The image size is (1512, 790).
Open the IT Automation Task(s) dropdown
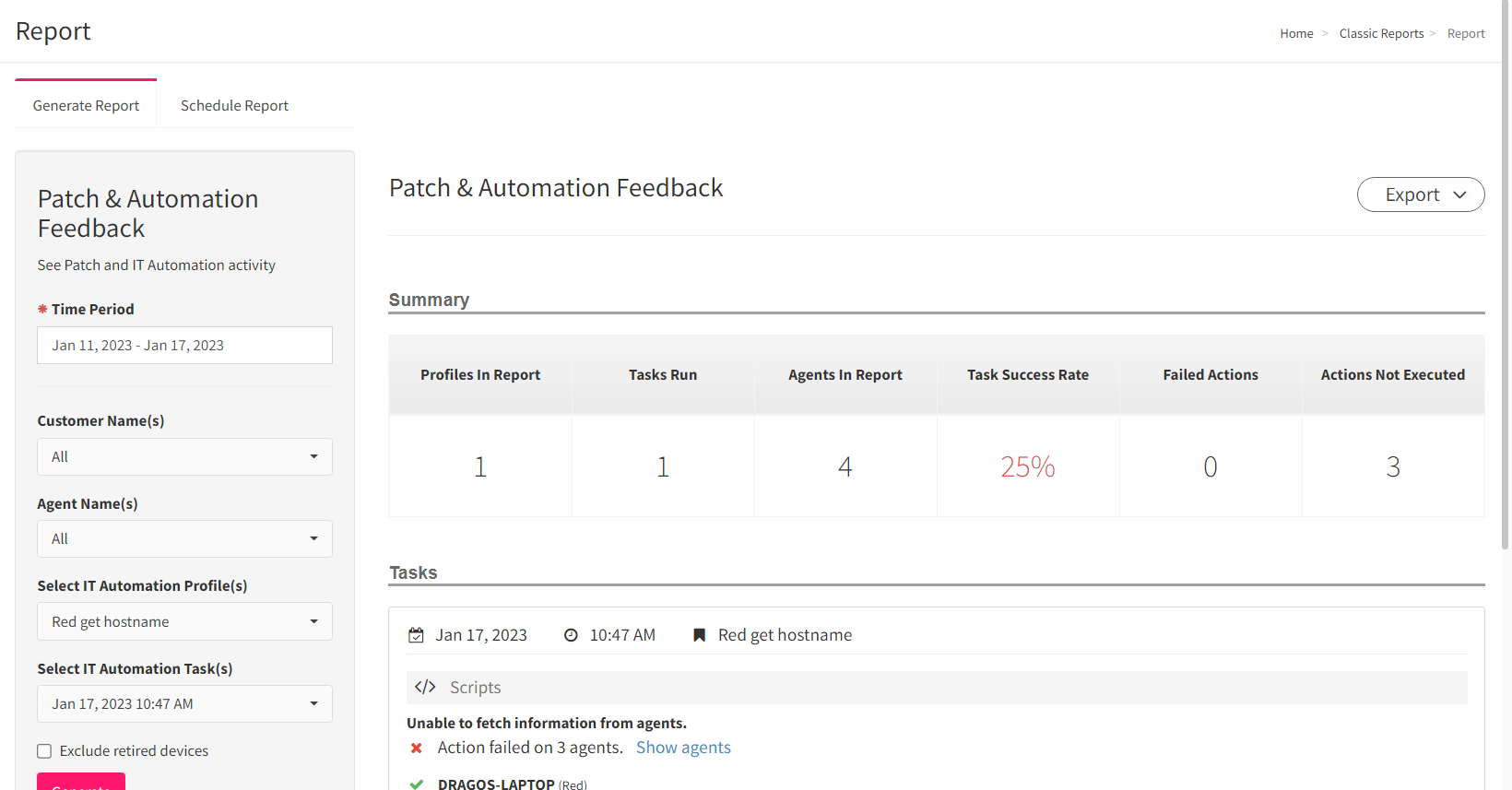pyautogui.click(x=184, y=704)
